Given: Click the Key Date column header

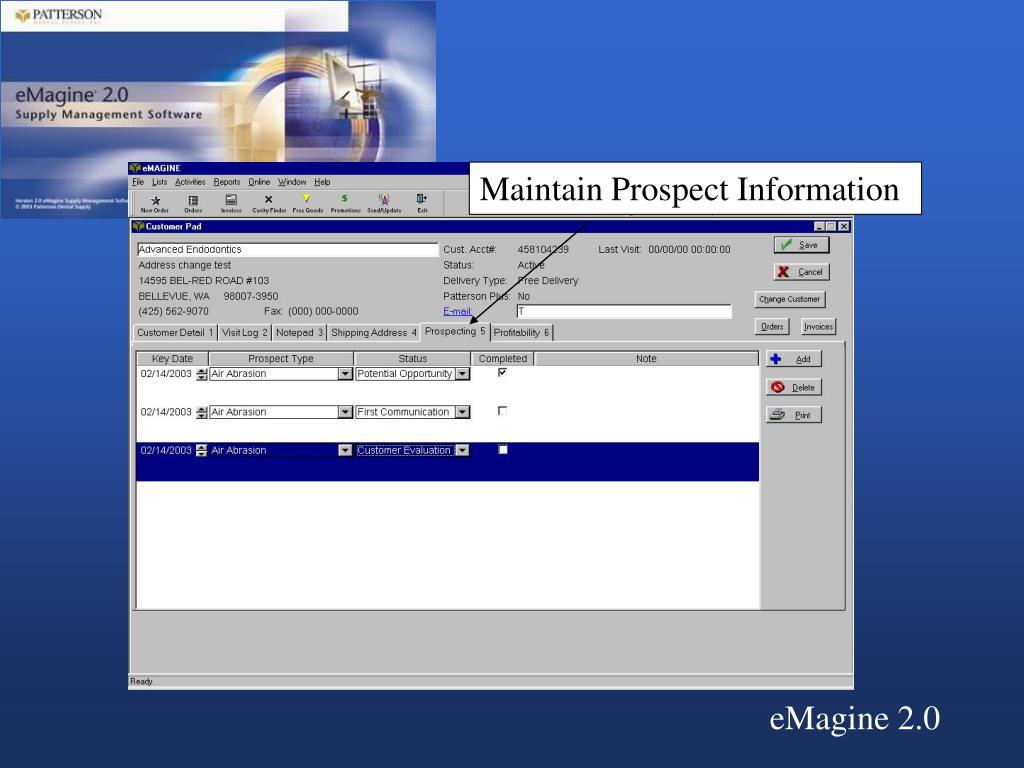Looking at the screenshot, I should click(172, 359).
